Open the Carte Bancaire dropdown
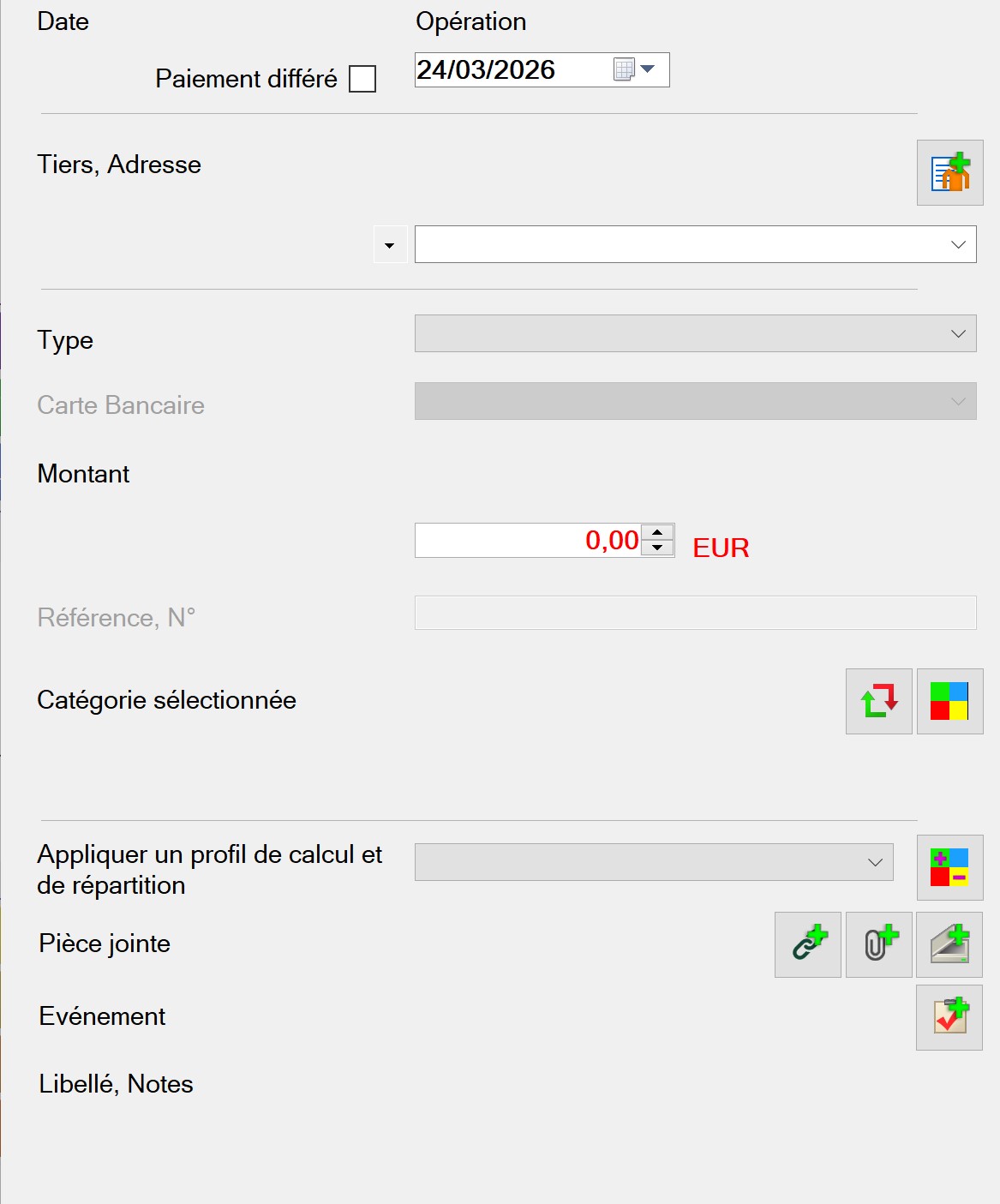Viewport: 1000px width, 1204px height. [958, 401]
